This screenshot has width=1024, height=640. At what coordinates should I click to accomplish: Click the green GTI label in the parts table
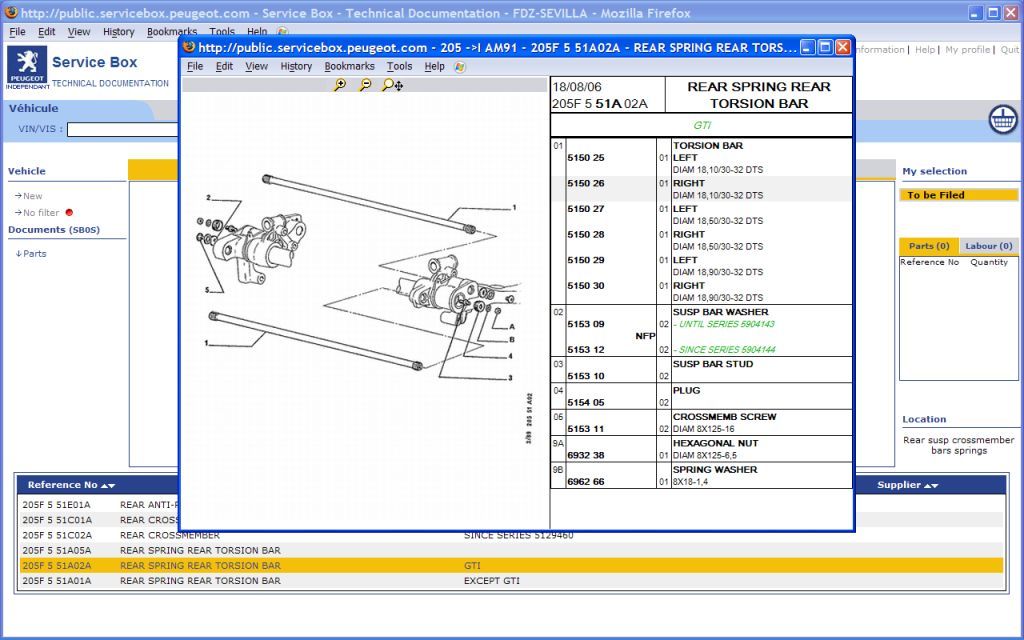[x=702, y=125]
